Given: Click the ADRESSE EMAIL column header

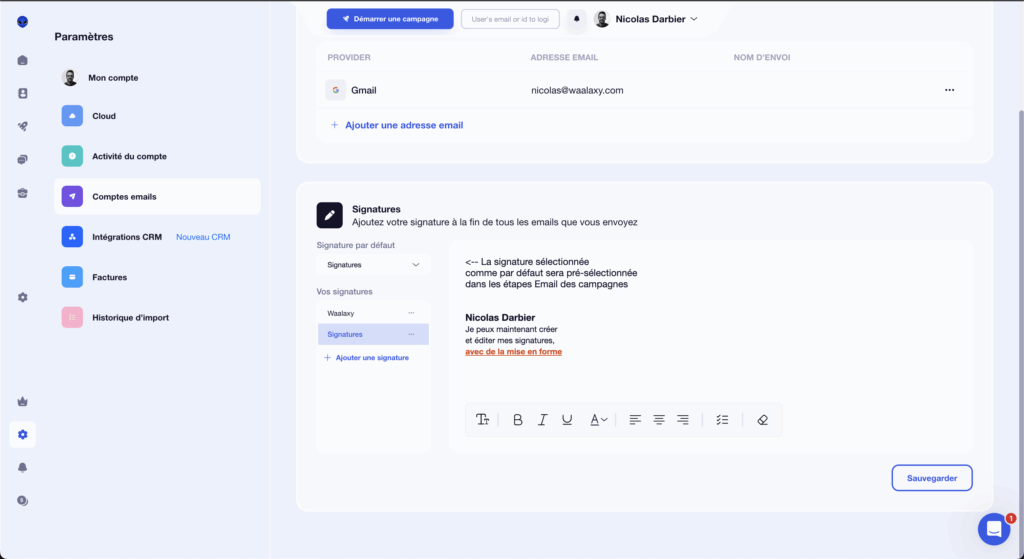Looking at the screenshot, I should (x=564, y=57).
